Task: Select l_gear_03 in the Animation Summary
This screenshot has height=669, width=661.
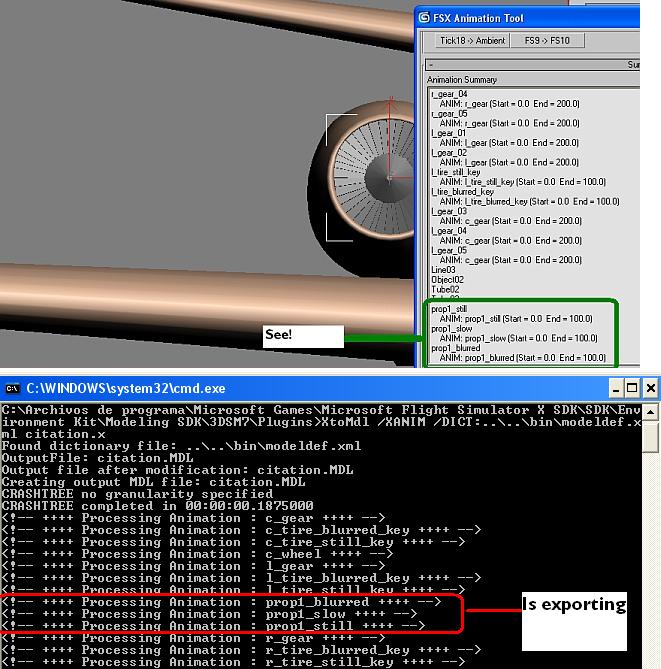Action: 449,211
